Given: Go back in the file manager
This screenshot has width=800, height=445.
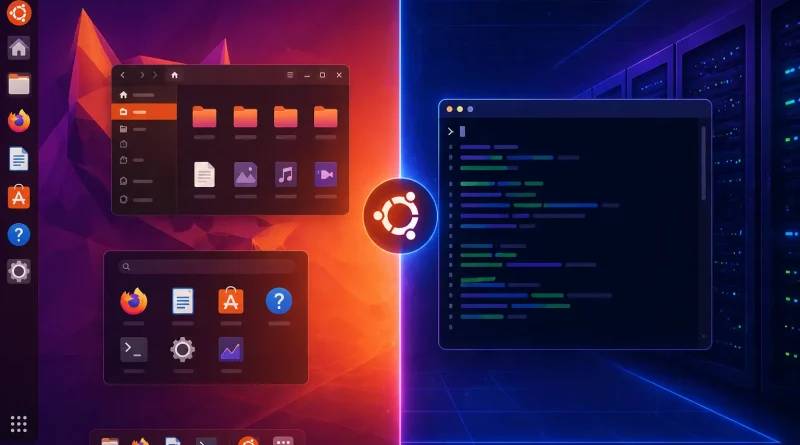Looking at the screenshot, I should (x=122, y=75).
